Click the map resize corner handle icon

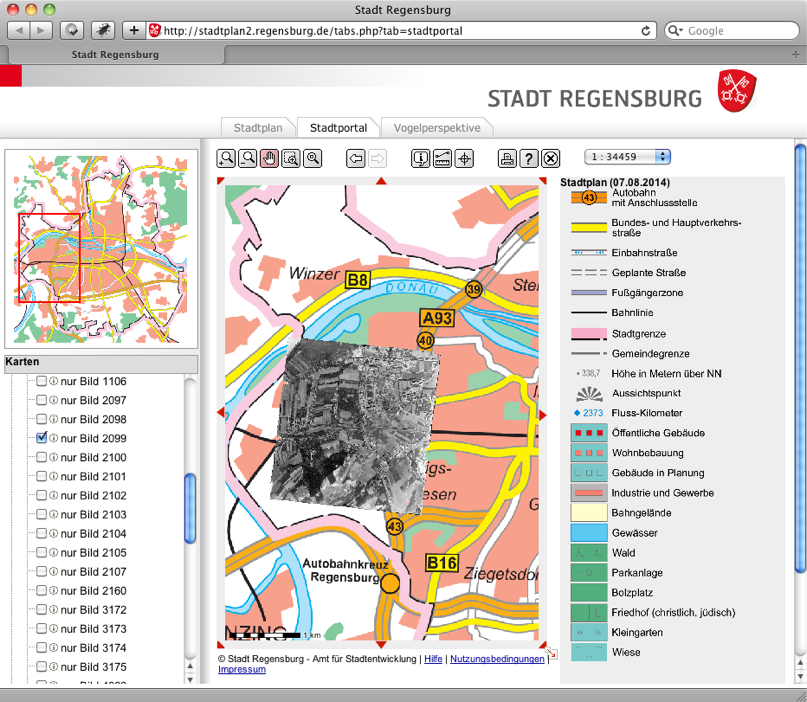coord(551,654)
